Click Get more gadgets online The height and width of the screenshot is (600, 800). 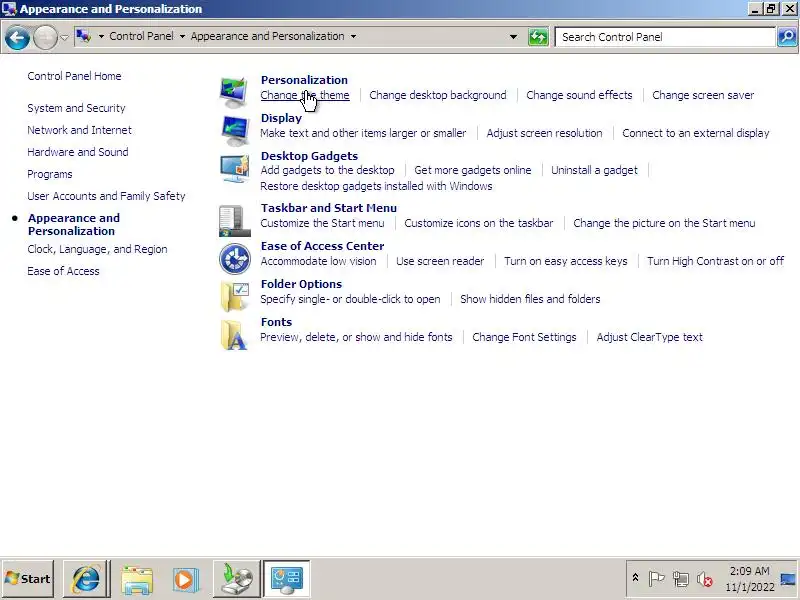pyautogui.click(x=472, y=170)
